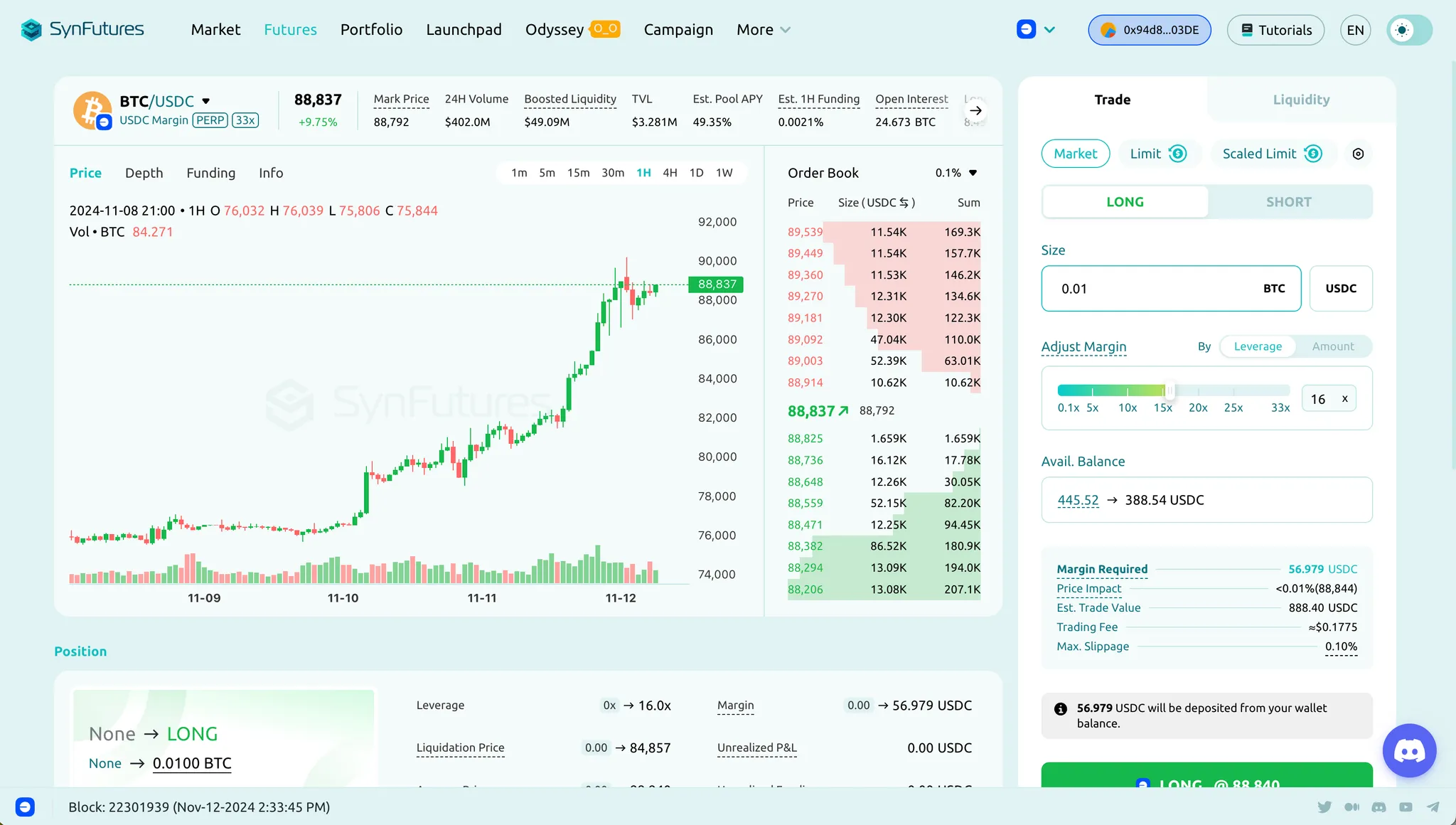This screenshot has width=1456, height=825.
Task: Open the floating Discord chat bubble
Action: [1409, 750]
